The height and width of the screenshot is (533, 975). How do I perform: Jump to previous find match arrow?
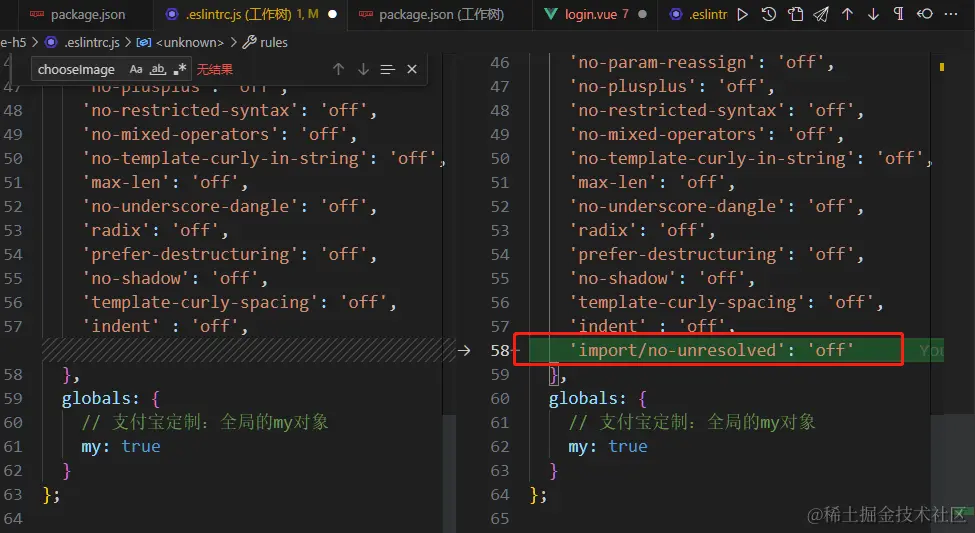pyautogui.click(x=338, y=69)
